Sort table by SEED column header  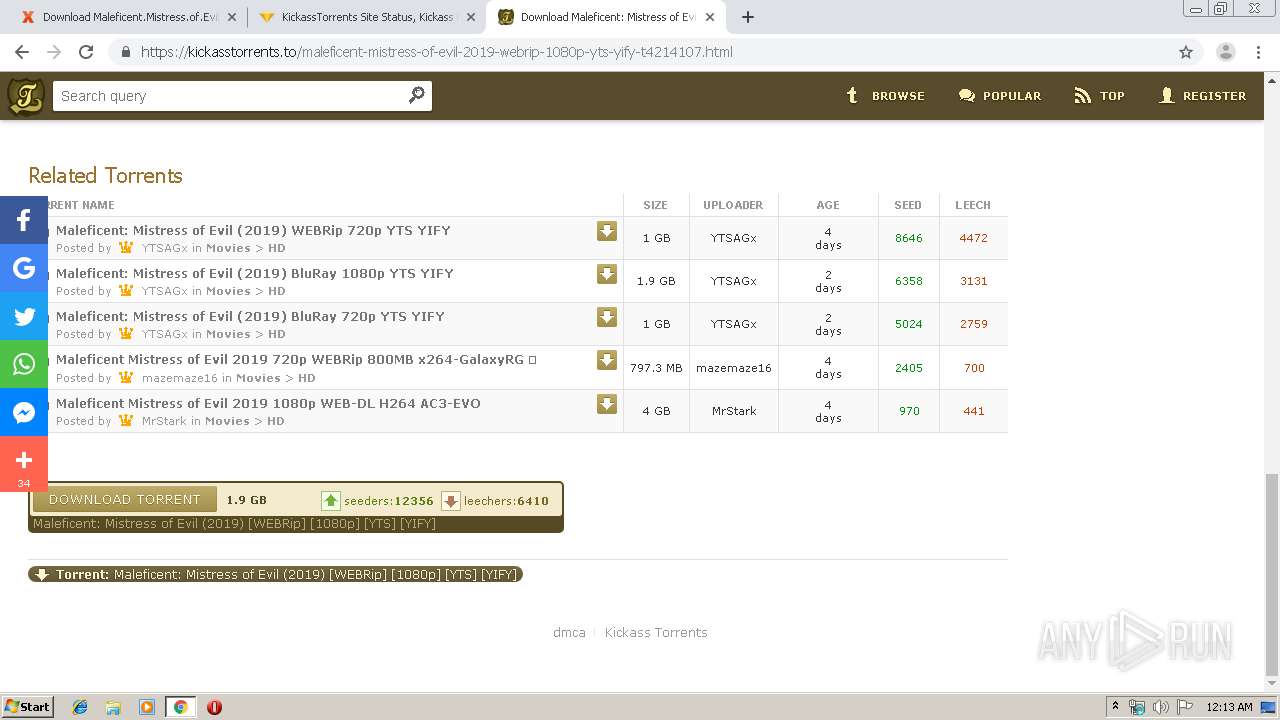(908, 205)
